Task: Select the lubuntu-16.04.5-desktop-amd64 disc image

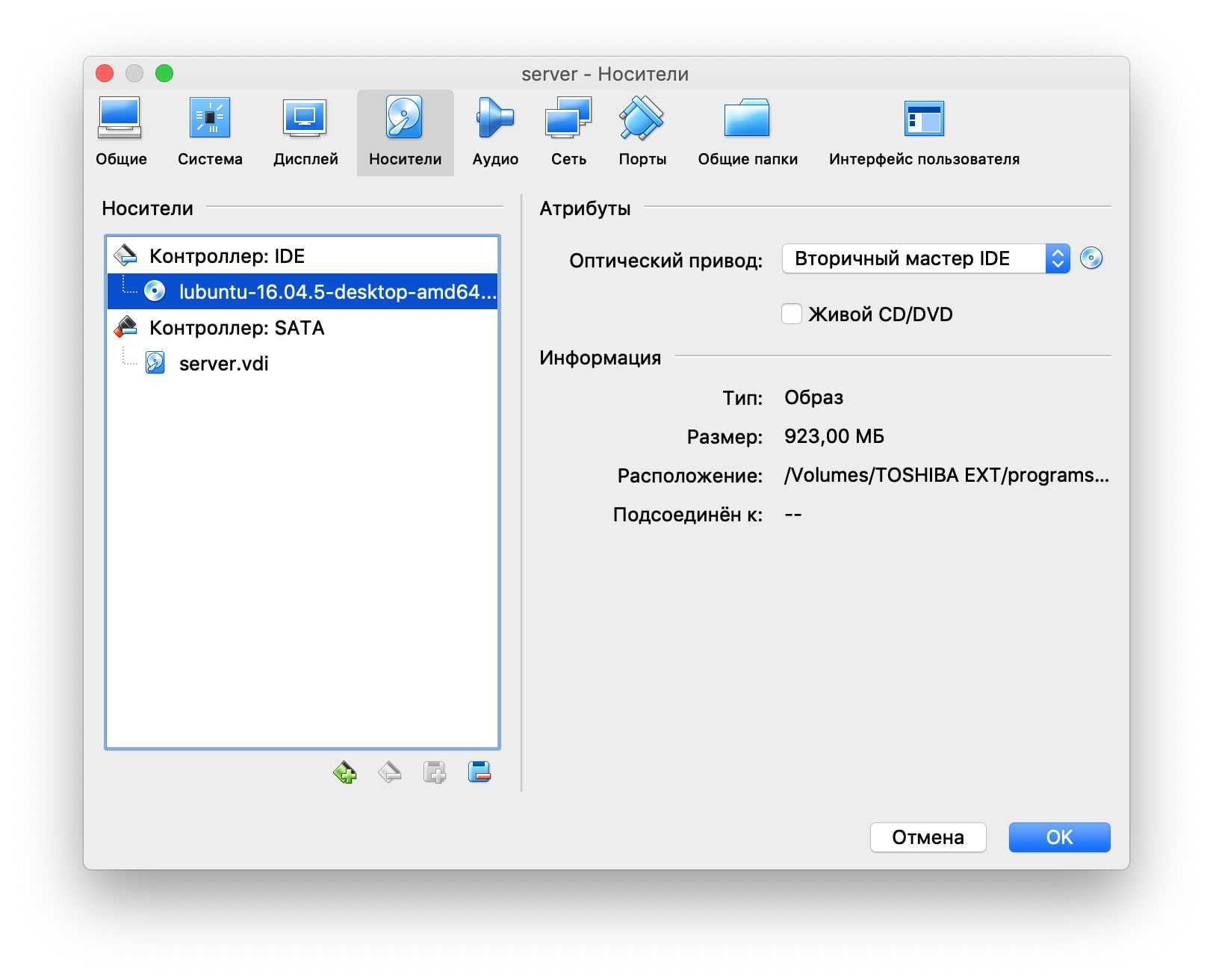Action: (x=336, y=291)
